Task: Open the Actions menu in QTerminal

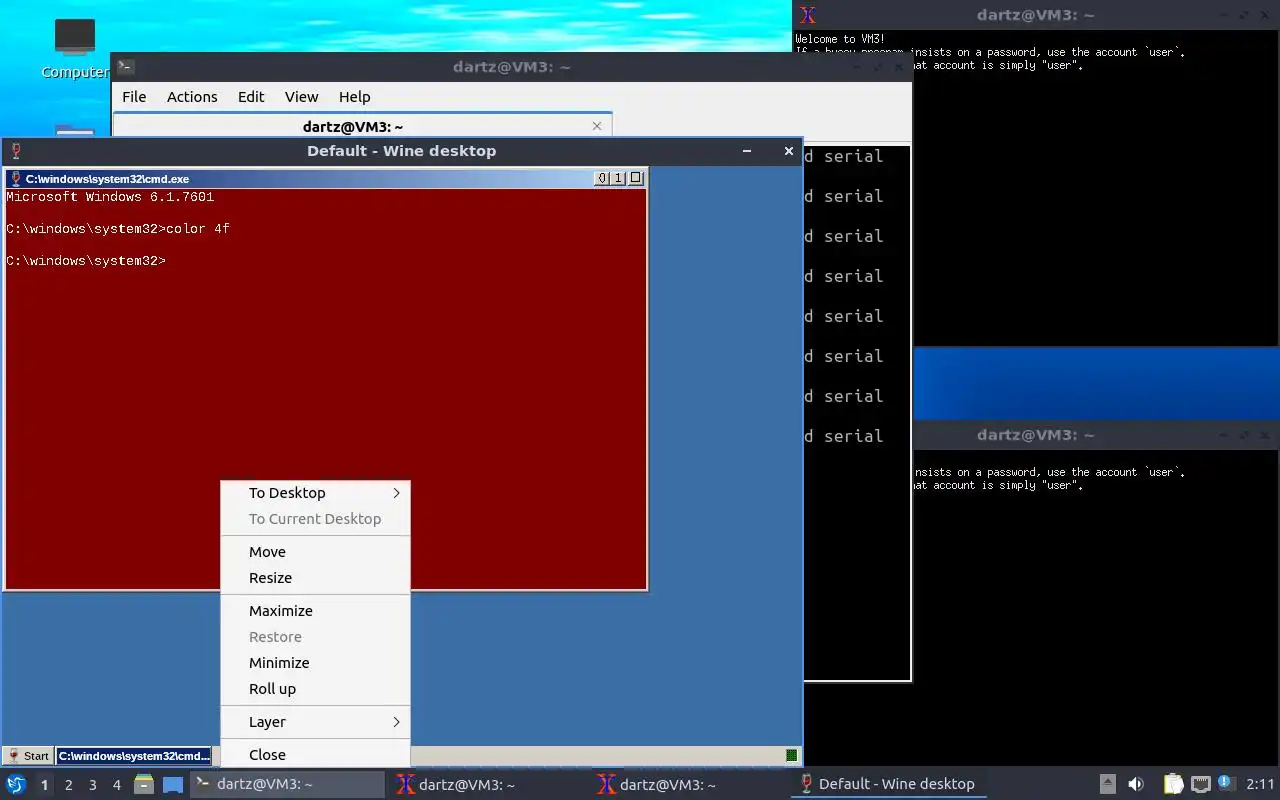Action: point(192,97)
